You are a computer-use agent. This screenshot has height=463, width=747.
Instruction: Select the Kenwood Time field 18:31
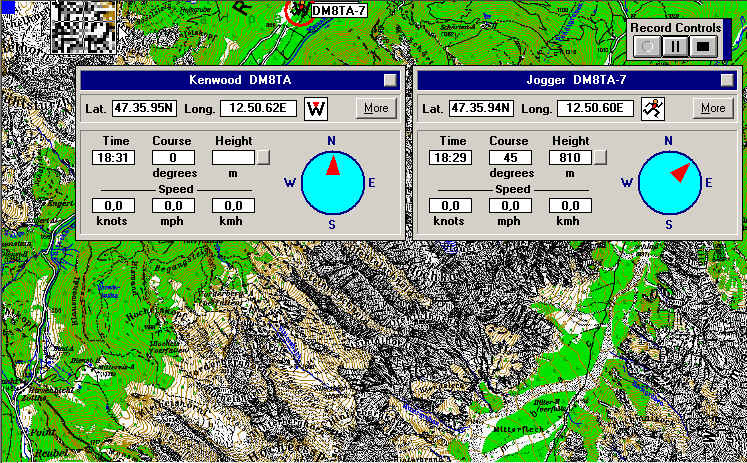click(x=113, y=158)
